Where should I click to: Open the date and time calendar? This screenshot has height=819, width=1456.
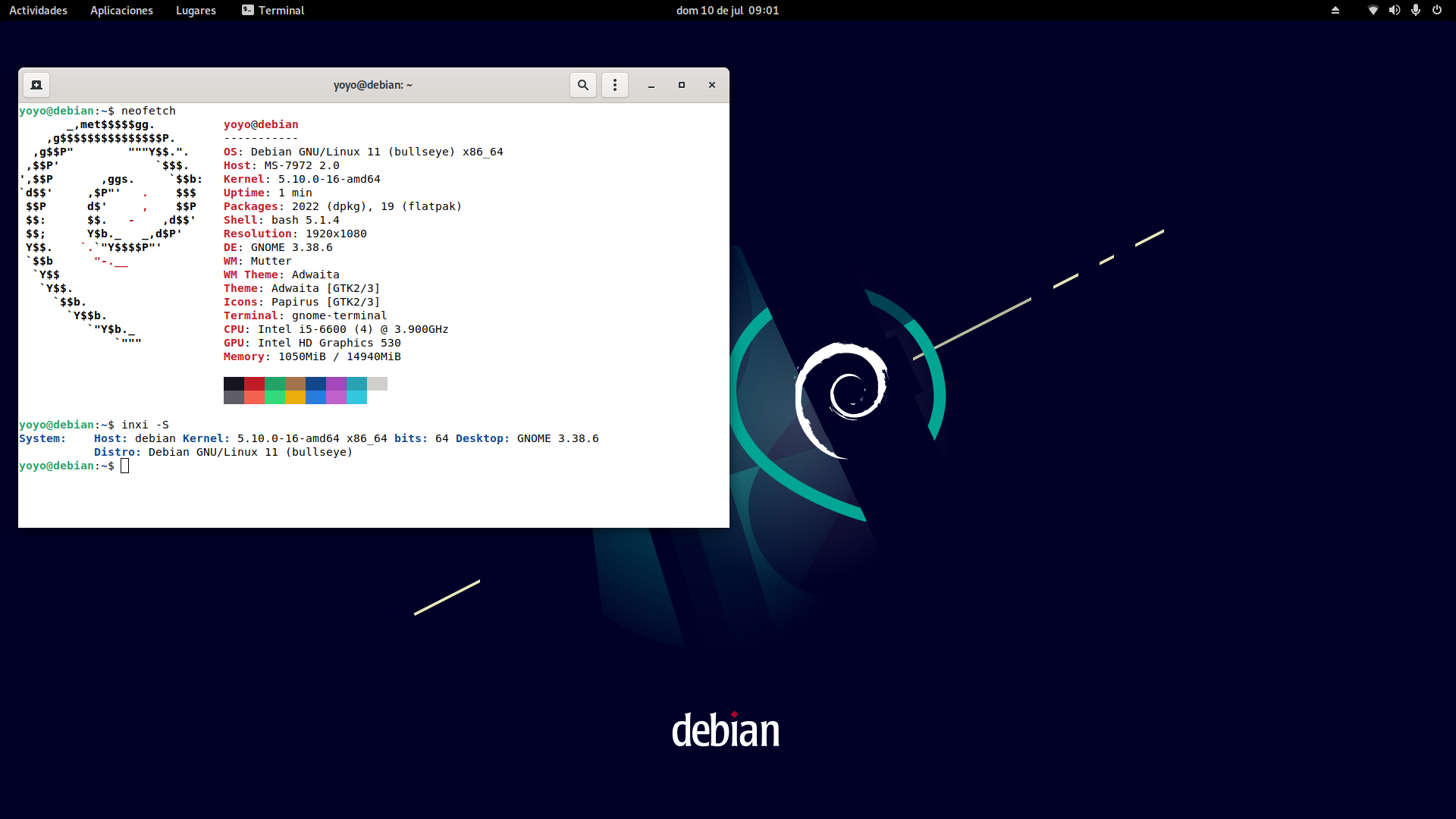click(727, 11)
